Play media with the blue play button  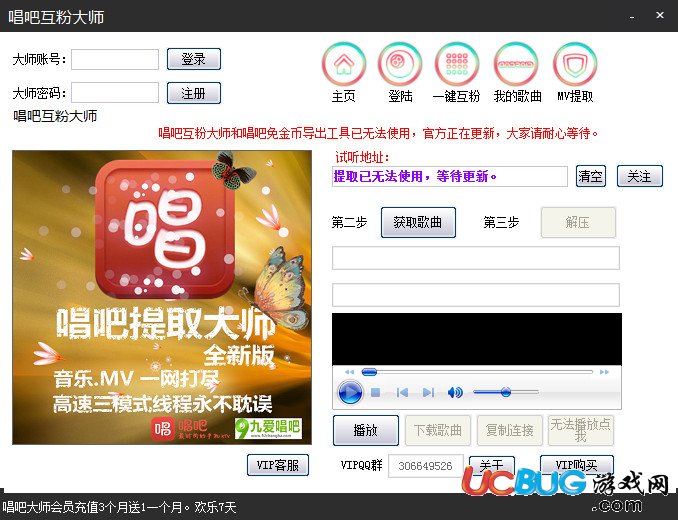pos(350,392)
